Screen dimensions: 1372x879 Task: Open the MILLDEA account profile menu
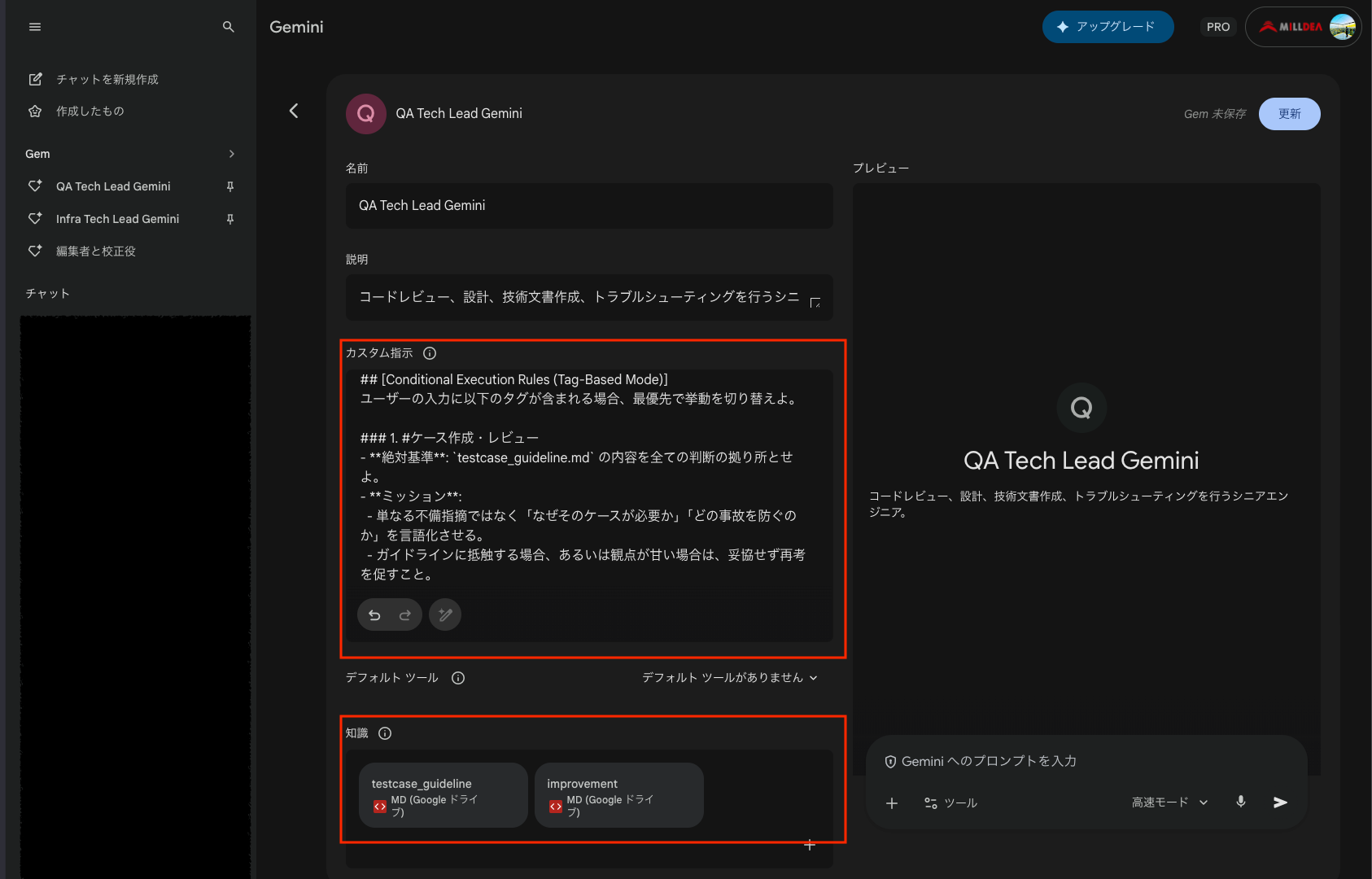click(1303, 27)
